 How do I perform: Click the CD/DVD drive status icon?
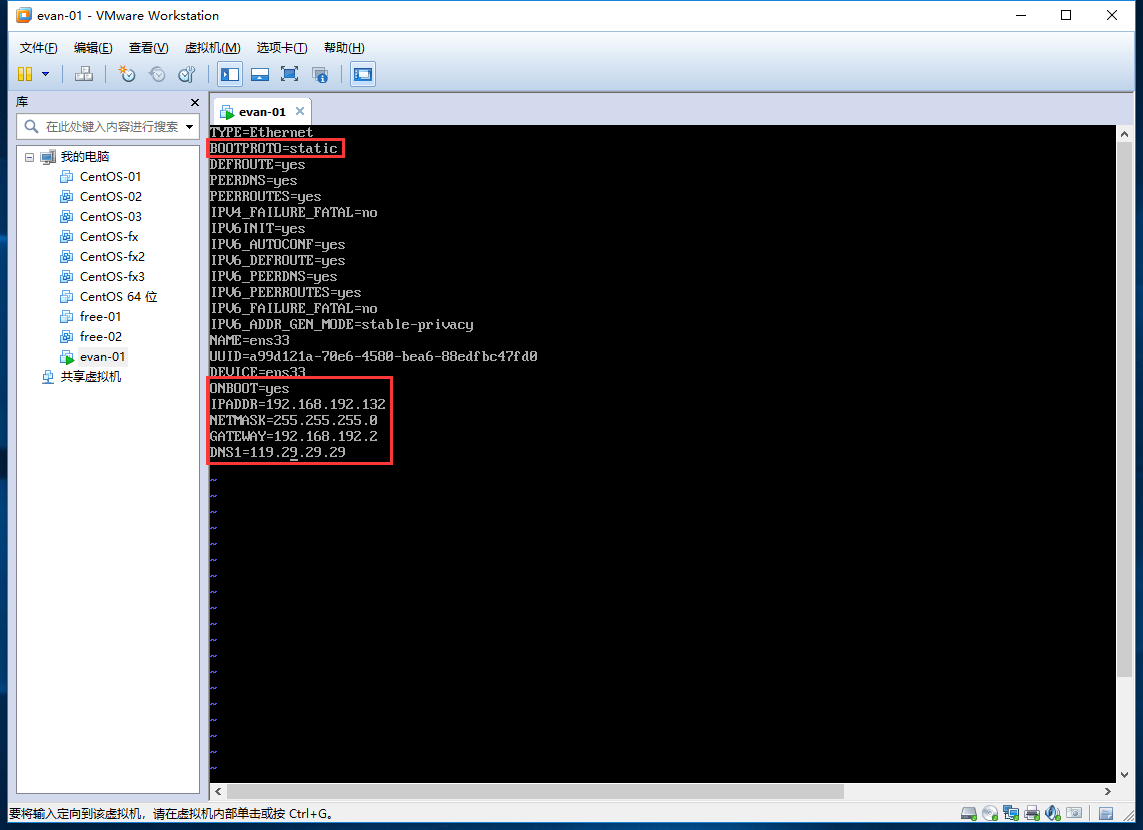[x=990, y=813]
